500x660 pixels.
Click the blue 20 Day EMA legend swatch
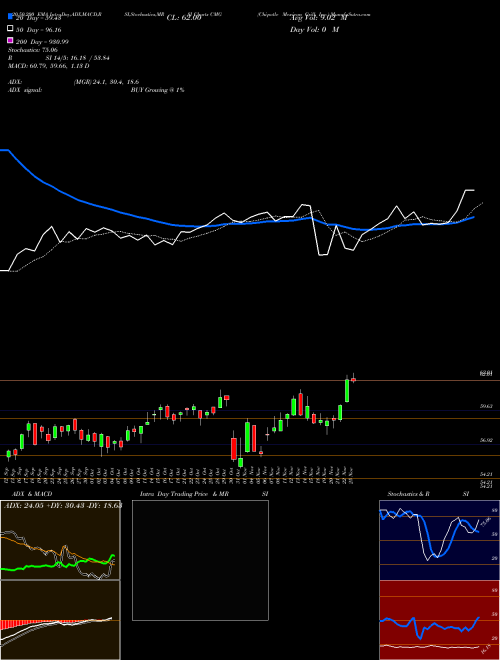(10, 16)
